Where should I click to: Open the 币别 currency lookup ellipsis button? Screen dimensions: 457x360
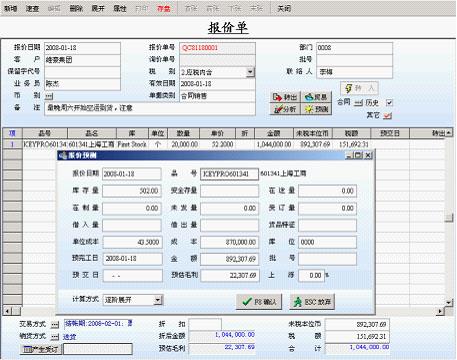tap(49, 96)
